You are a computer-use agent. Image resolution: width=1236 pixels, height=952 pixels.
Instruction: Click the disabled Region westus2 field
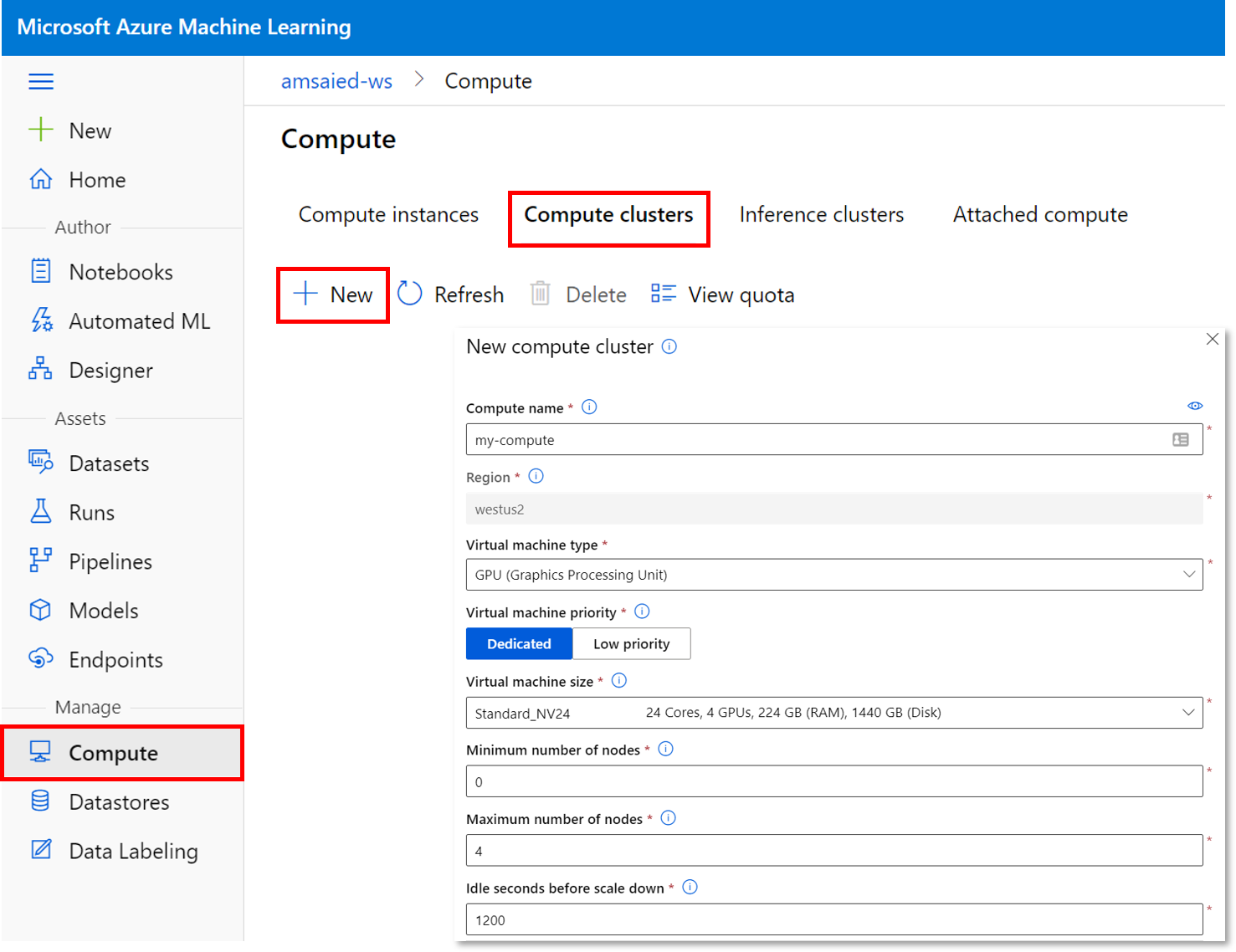coord(834,509)
